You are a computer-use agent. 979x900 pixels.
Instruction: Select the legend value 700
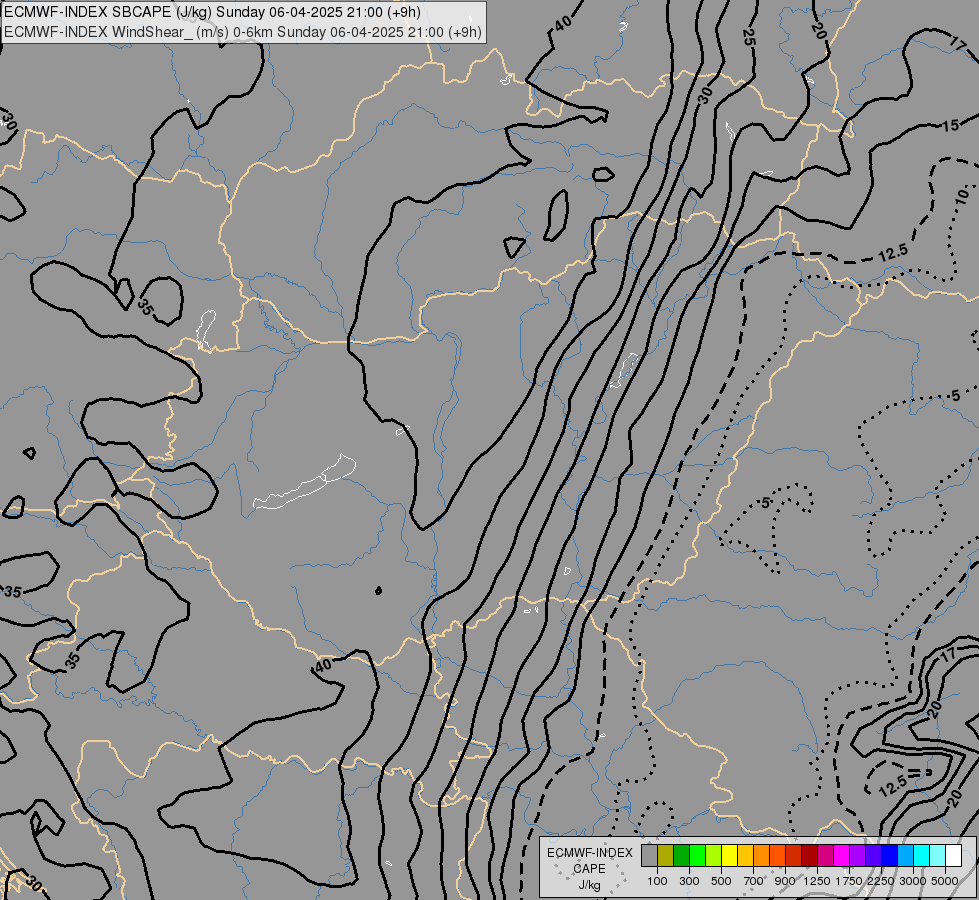754,881
